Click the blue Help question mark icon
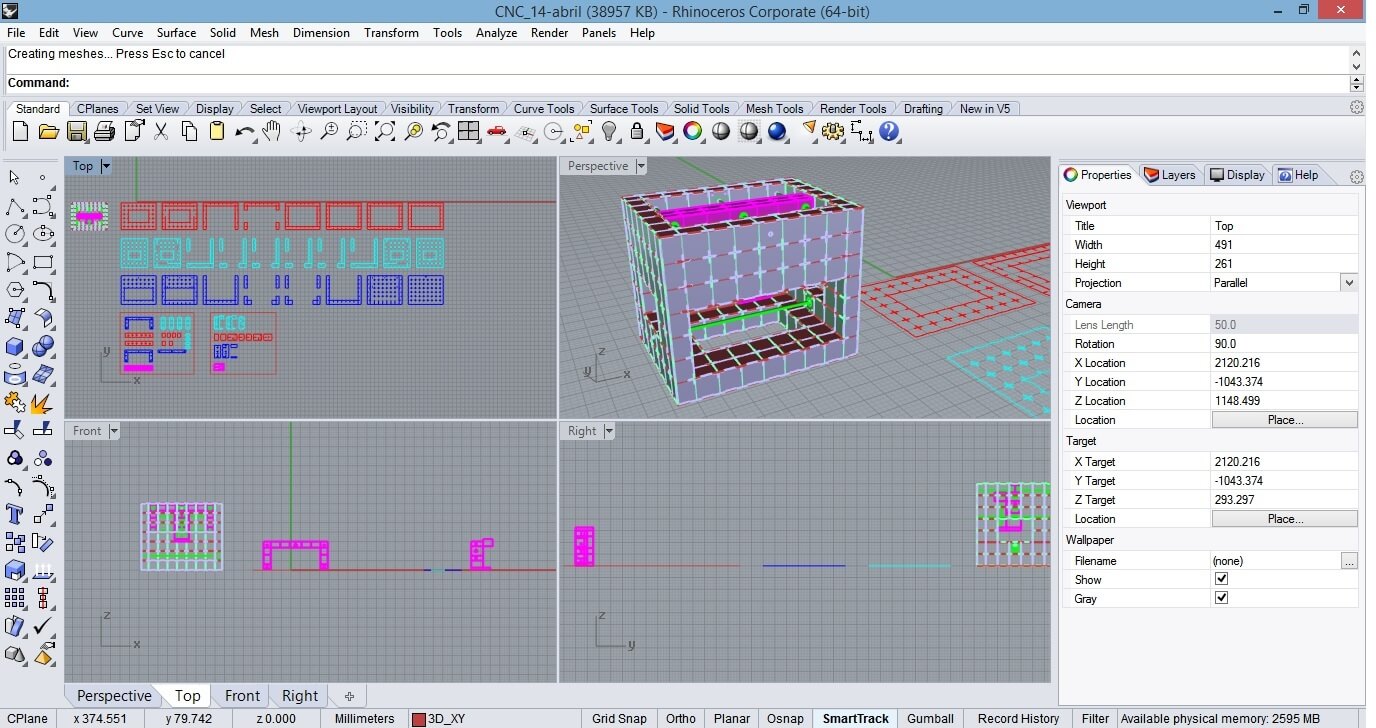The height and width of the screenshot is (728, 1376). click(889, 131)
